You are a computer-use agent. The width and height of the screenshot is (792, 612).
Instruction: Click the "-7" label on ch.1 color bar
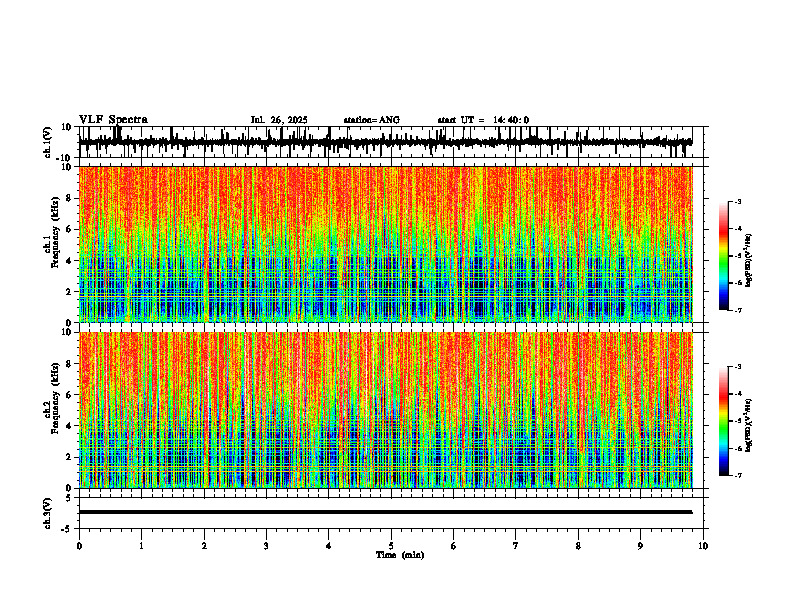[738, 311]
